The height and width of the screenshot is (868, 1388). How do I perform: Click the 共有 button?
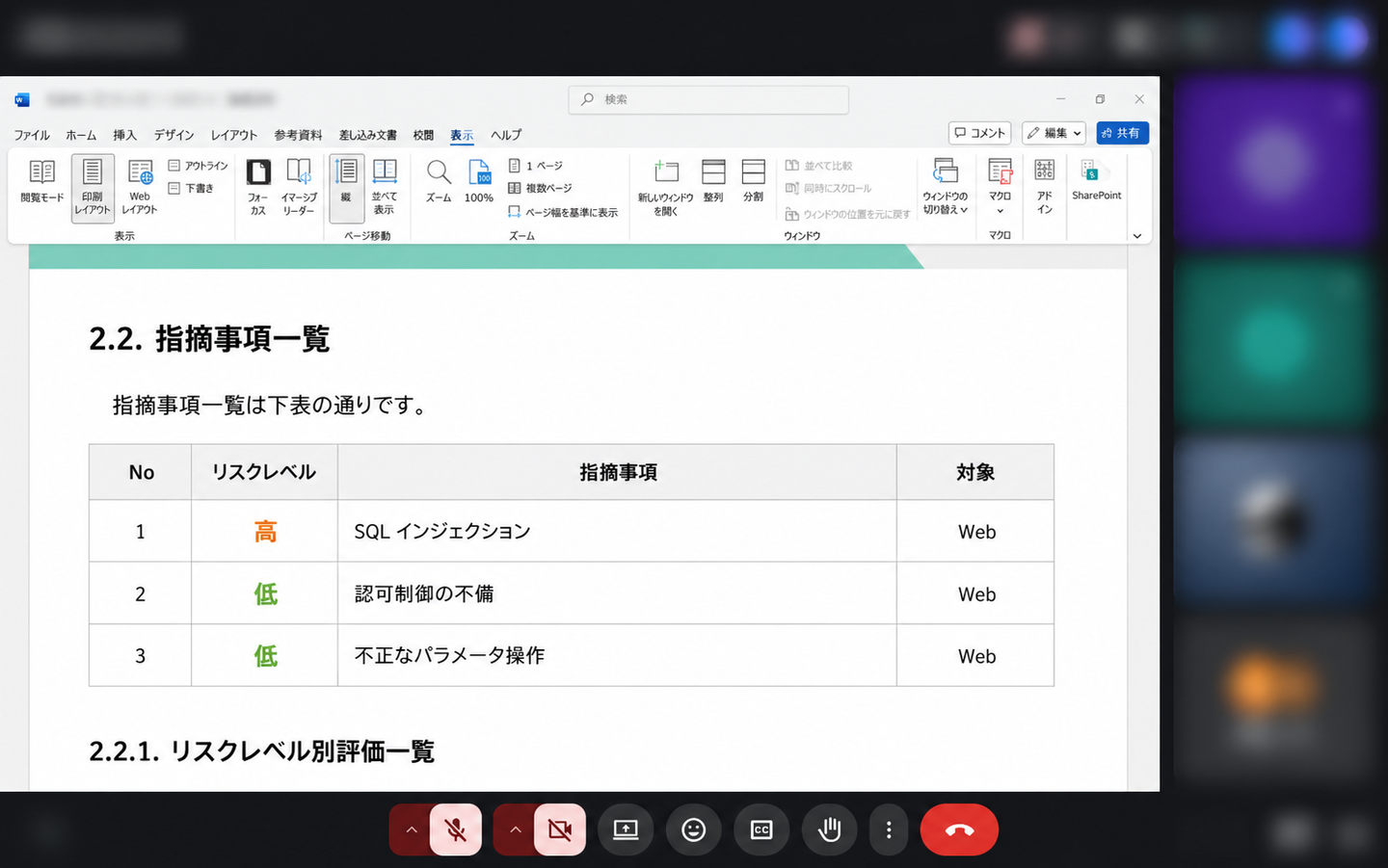[x=1122, y=133]
